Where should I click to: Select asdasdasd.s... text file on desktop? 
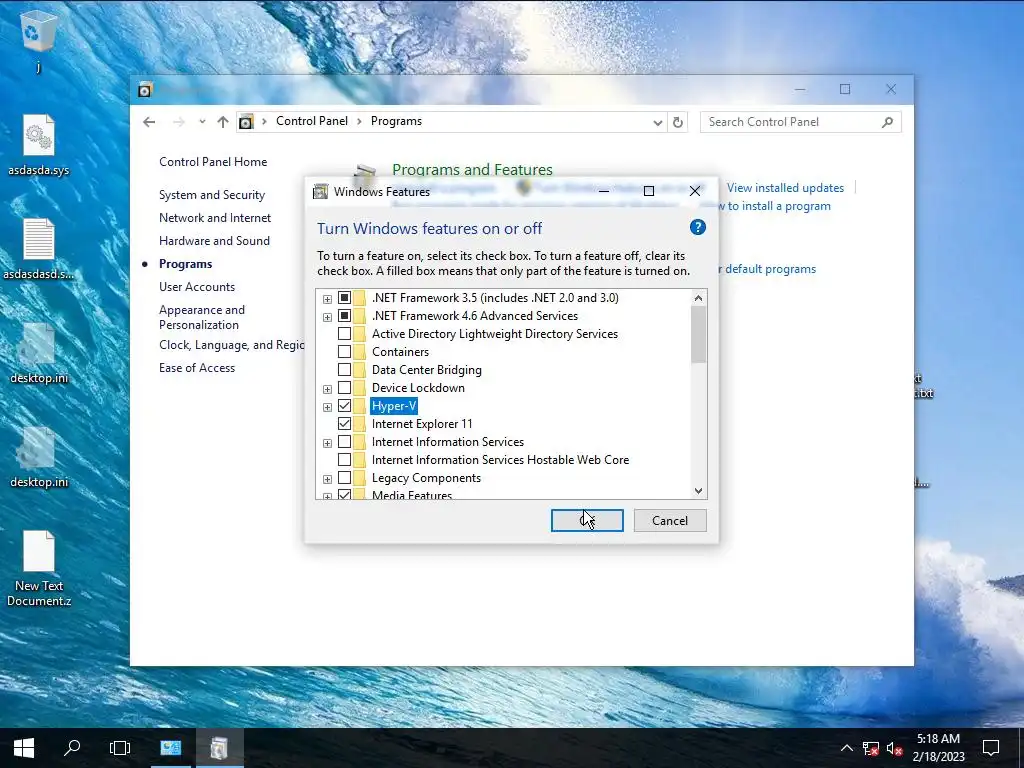click(39, 249)
